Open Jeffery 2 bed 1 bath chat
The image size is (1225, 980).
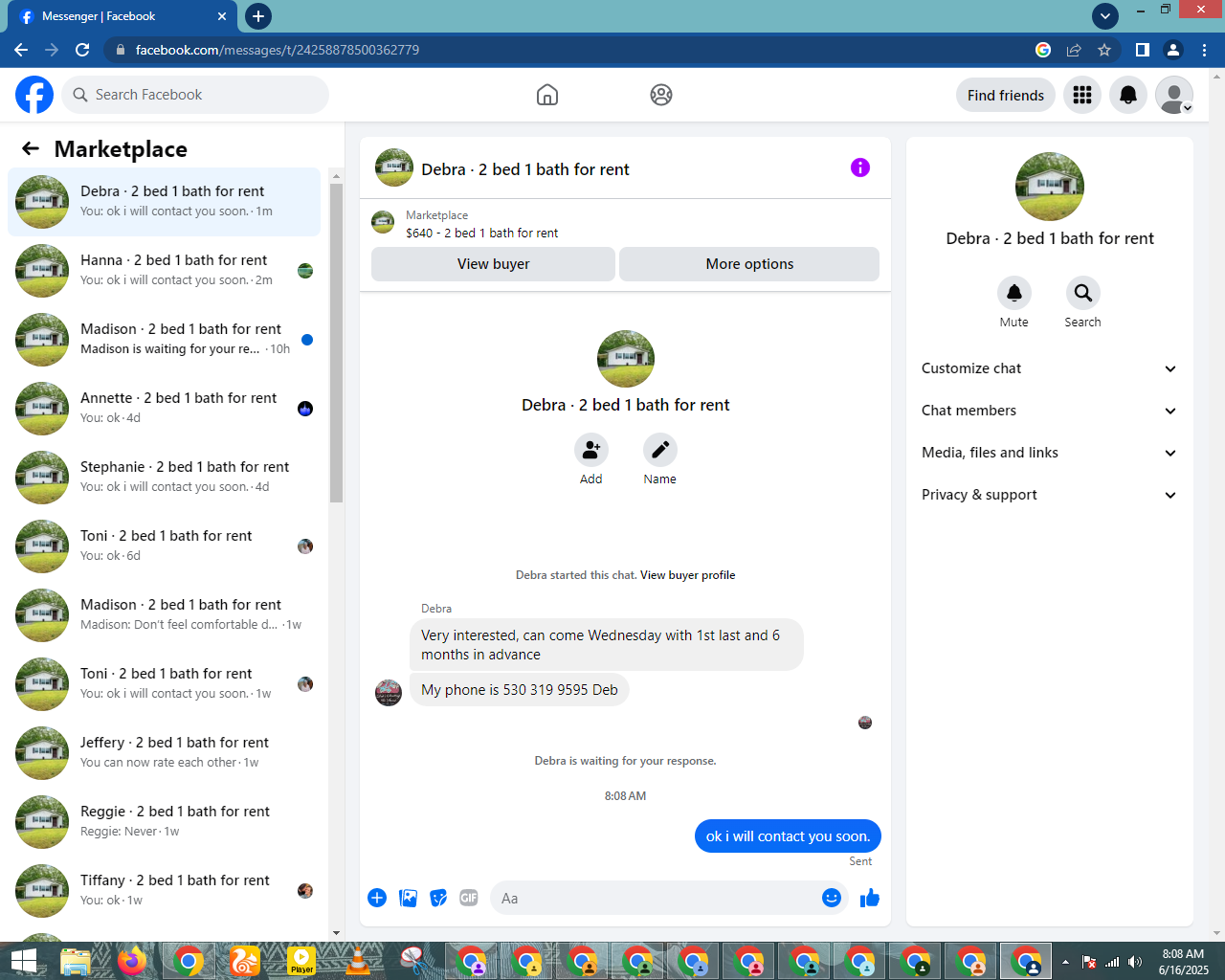click(164, 753)
